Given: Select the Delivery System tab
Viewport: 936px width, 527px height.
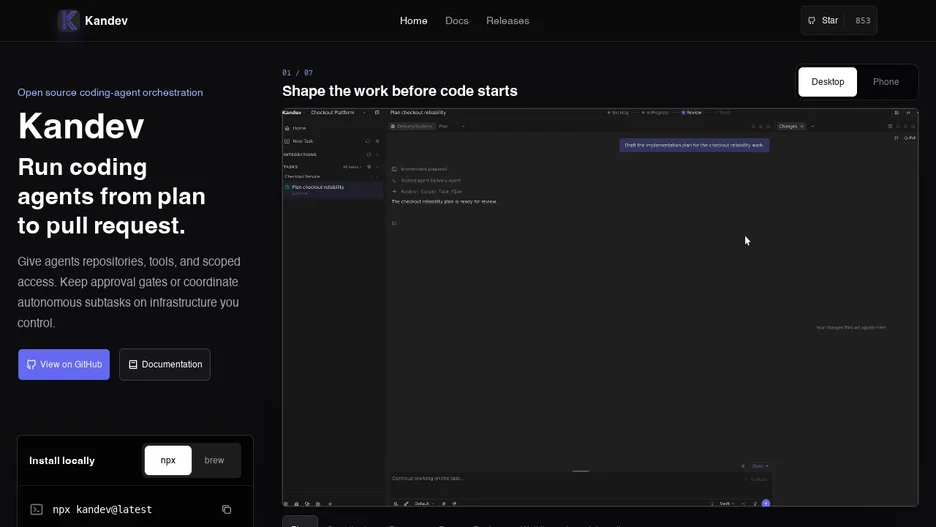Looking at the screenshot, I should click(411, 127).
